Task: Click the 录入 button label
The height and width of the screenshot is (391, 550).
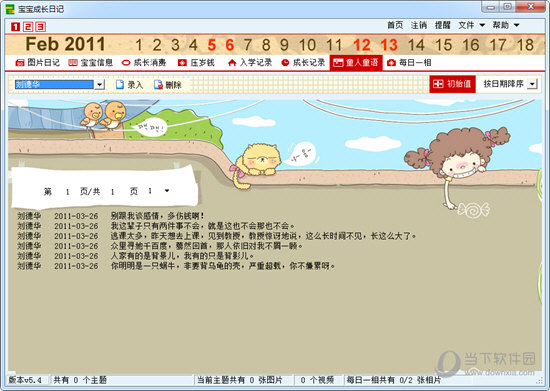Action: pyautogui.click(x=135, y=85)
